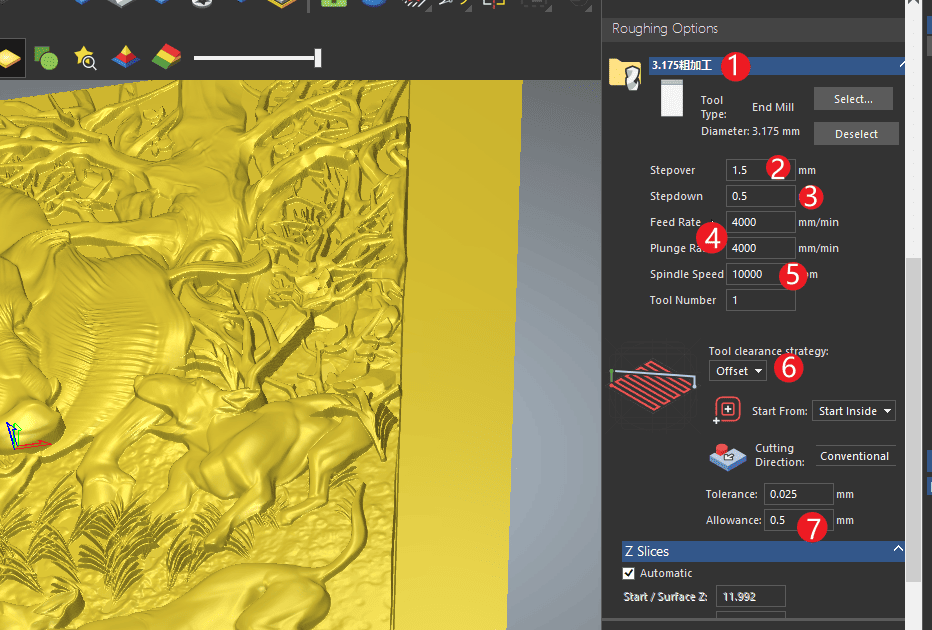Click the layered color relief icon
Screen dimensions: 932x630
165,58
